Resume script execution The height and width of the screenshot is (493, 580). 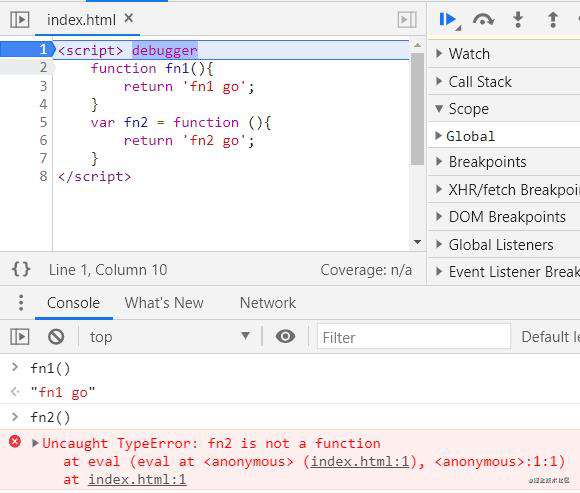pos(449,20)
